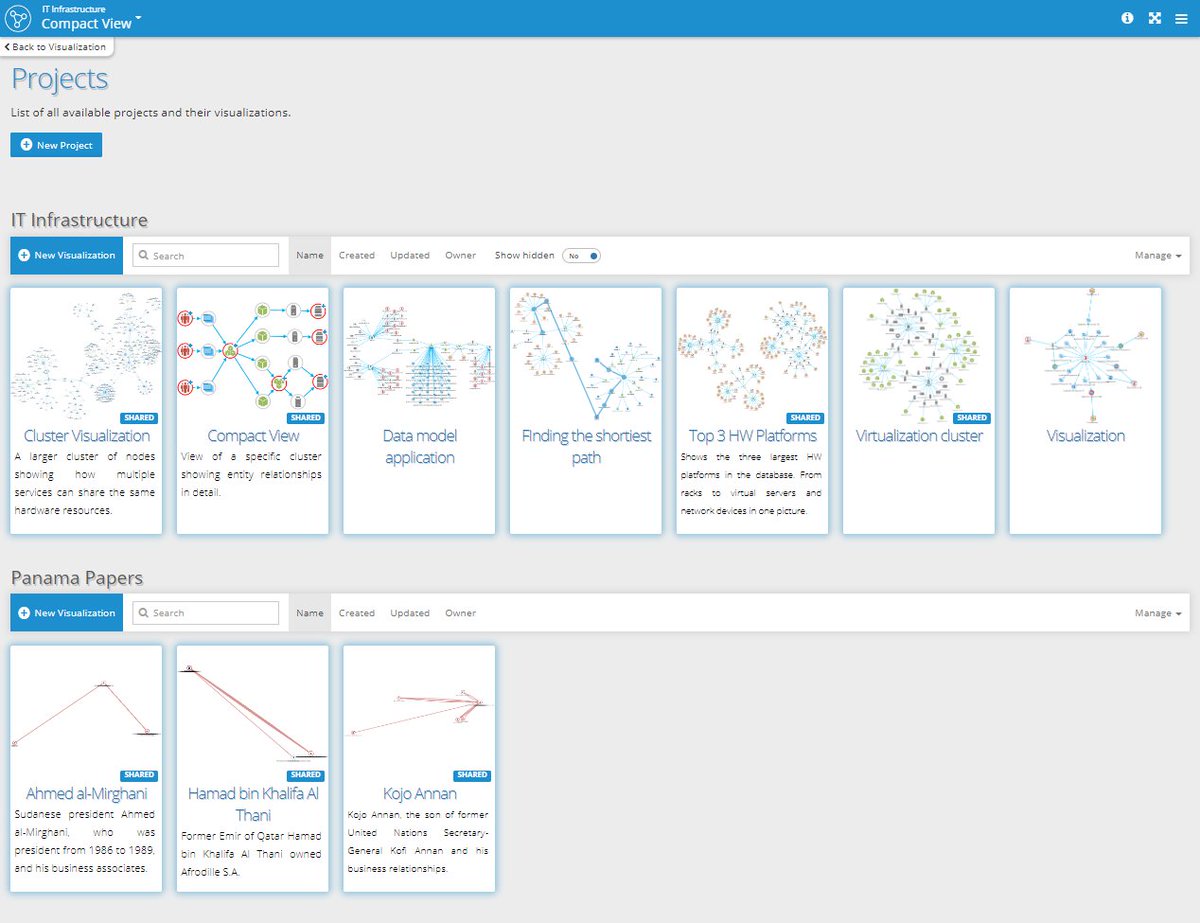Click SHARED badge on Compact View card
Viewport: 1200px width, 923px height.
coord(305,418)
